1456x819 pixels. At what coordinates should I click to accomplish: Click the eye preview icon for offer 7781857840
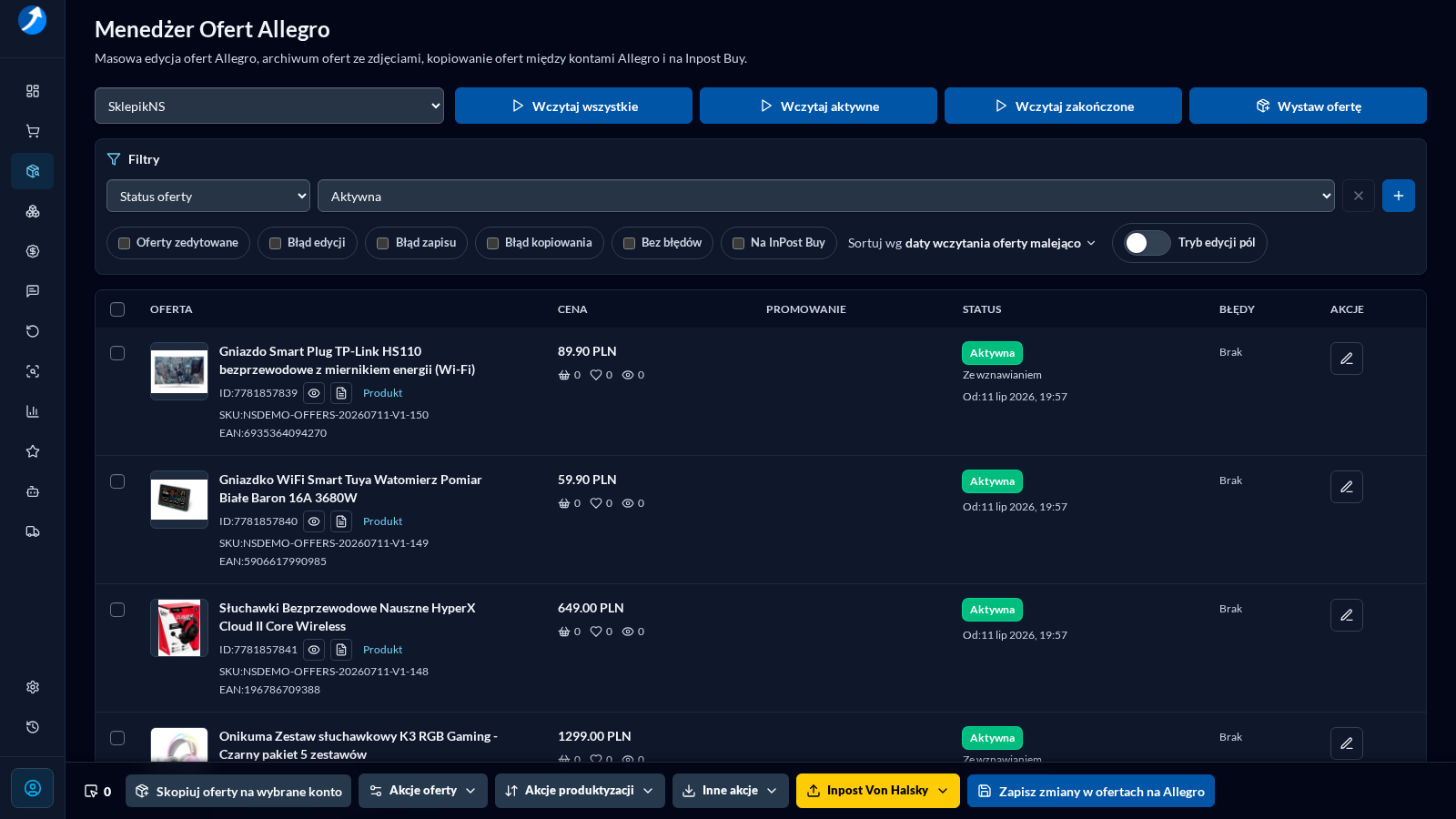[314, 521]
